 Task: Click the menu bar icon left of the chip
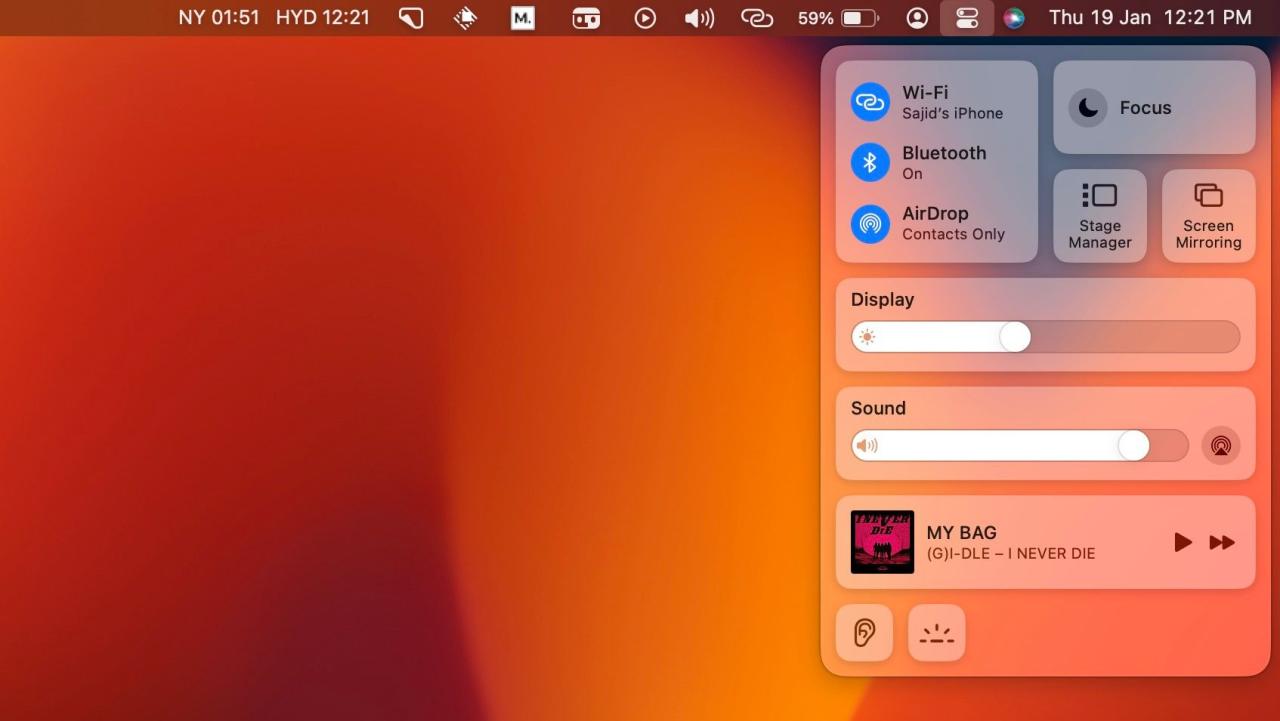click(x=411, y=18)
